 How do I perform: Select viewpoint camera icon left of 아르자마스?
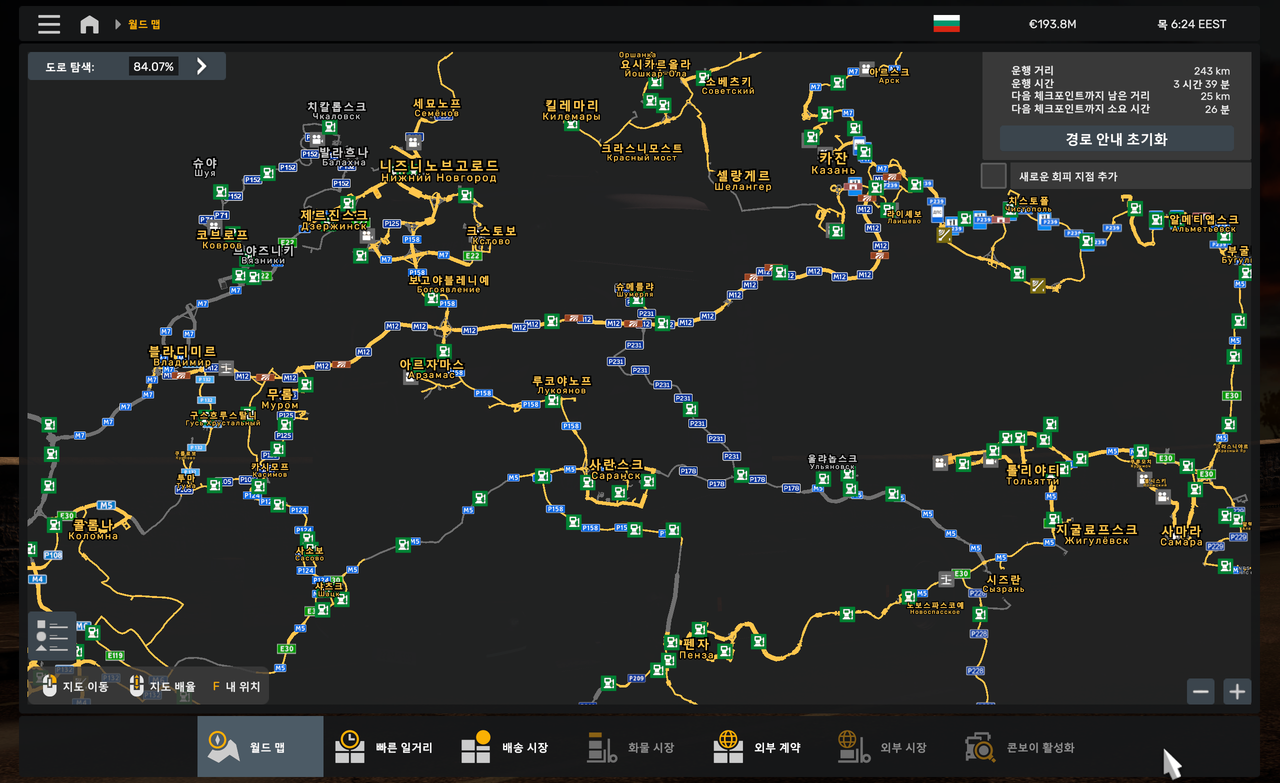point(410,377)
